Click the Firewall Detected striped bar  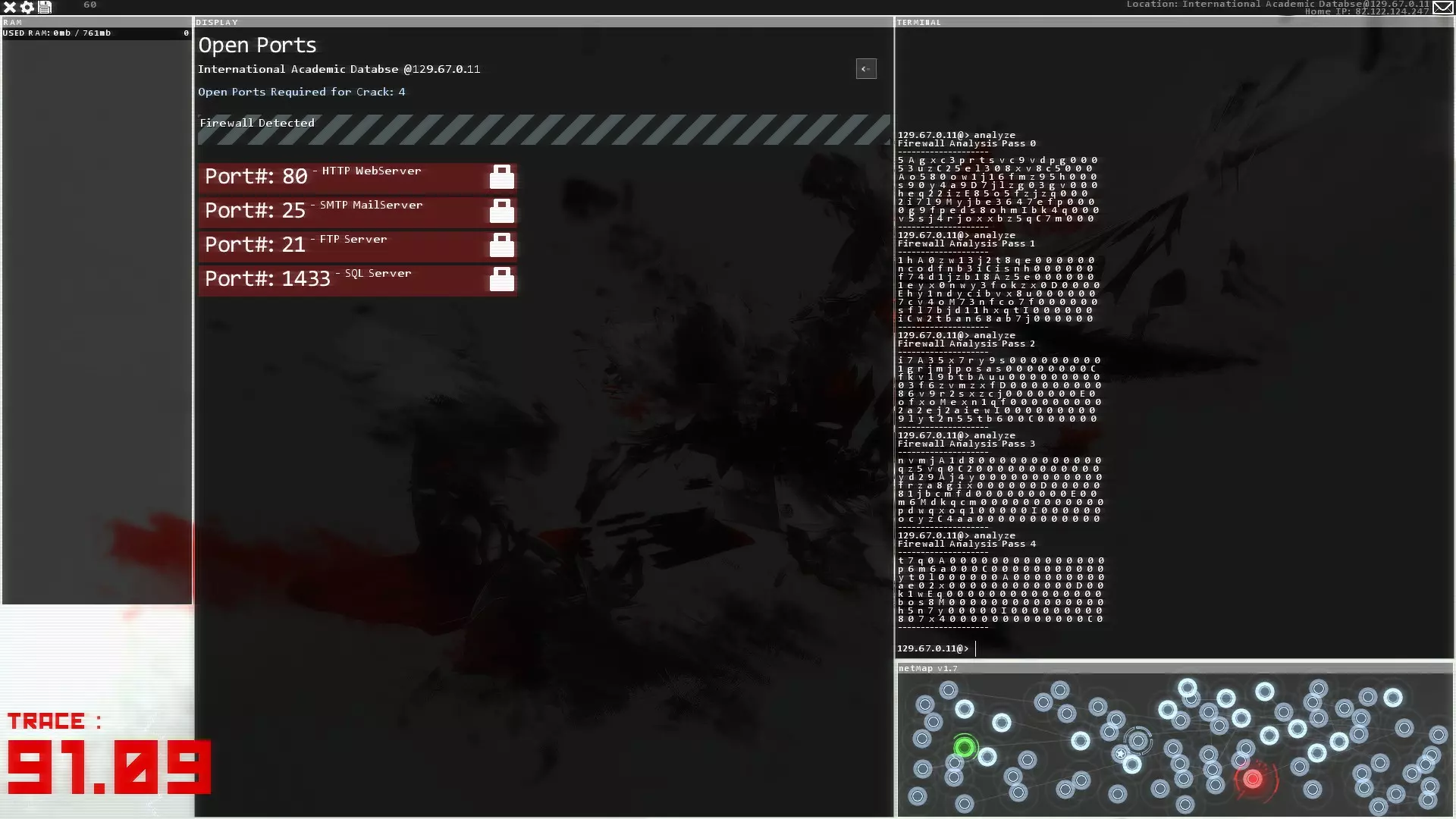pos(543,130)
